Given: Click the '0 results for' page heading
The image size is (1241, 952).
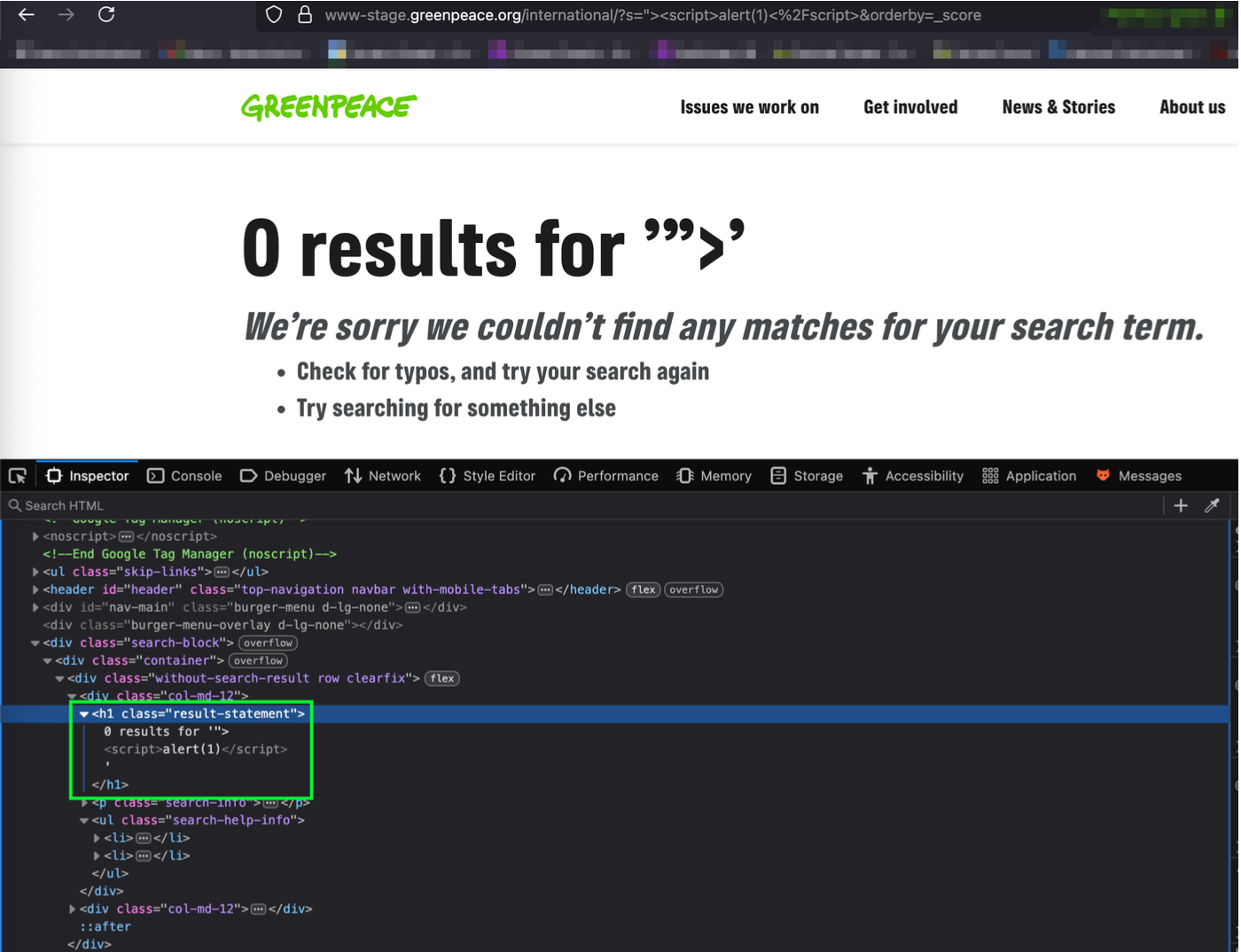Looking at the screenshot, I should click(x=494, y=248).
